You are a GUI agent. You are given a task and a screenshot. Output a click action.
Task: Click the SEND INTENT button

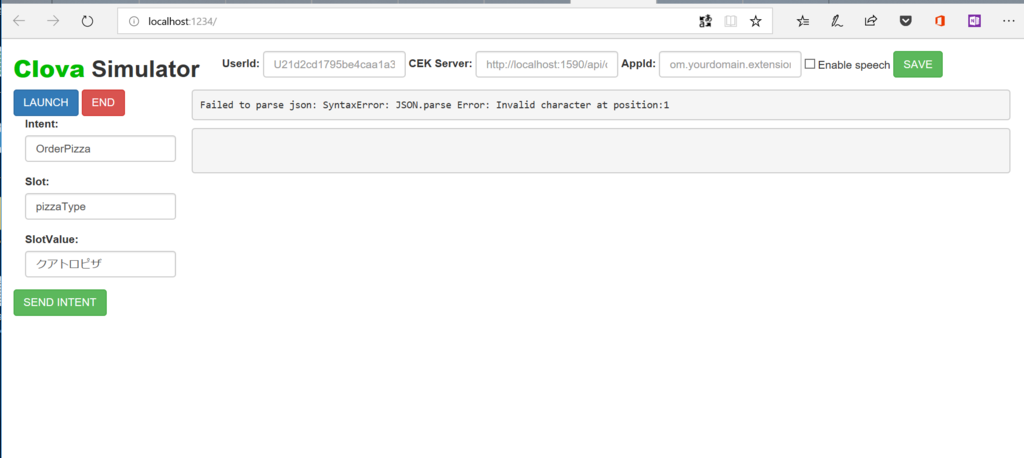click(x=60, y=303)
